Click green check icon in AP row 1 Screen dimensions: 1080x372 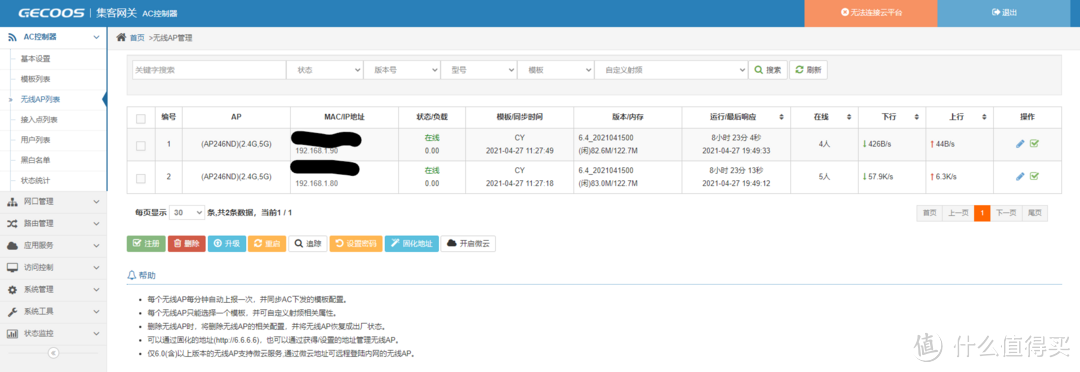pyautogui.click(x=1034, y=143)
